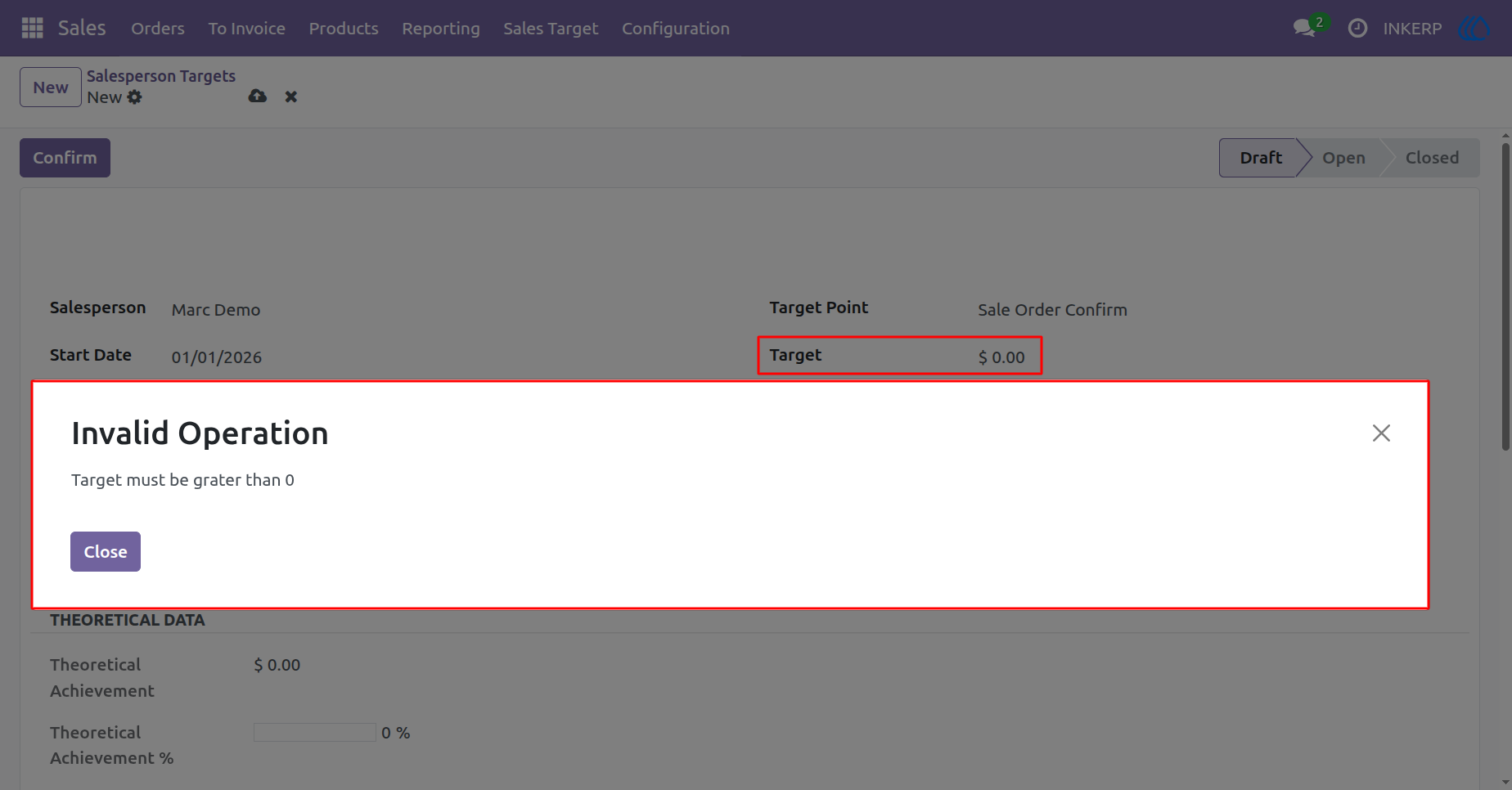Click the Confirm button

(x=65, y=158)
